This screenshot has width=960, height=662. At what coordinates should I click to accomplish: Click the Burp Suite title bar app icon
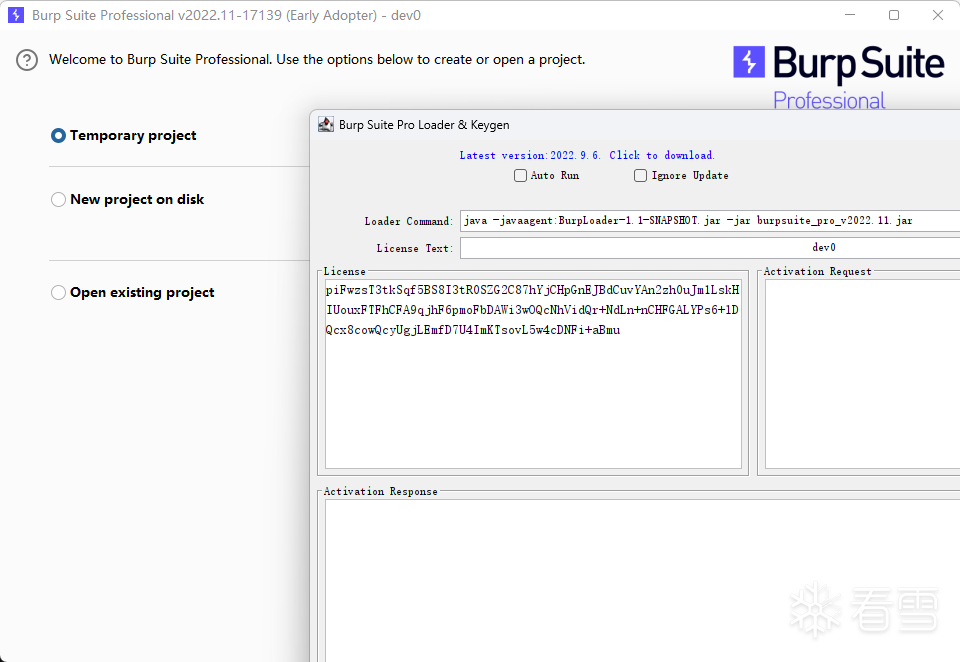[x=15, y=15]
